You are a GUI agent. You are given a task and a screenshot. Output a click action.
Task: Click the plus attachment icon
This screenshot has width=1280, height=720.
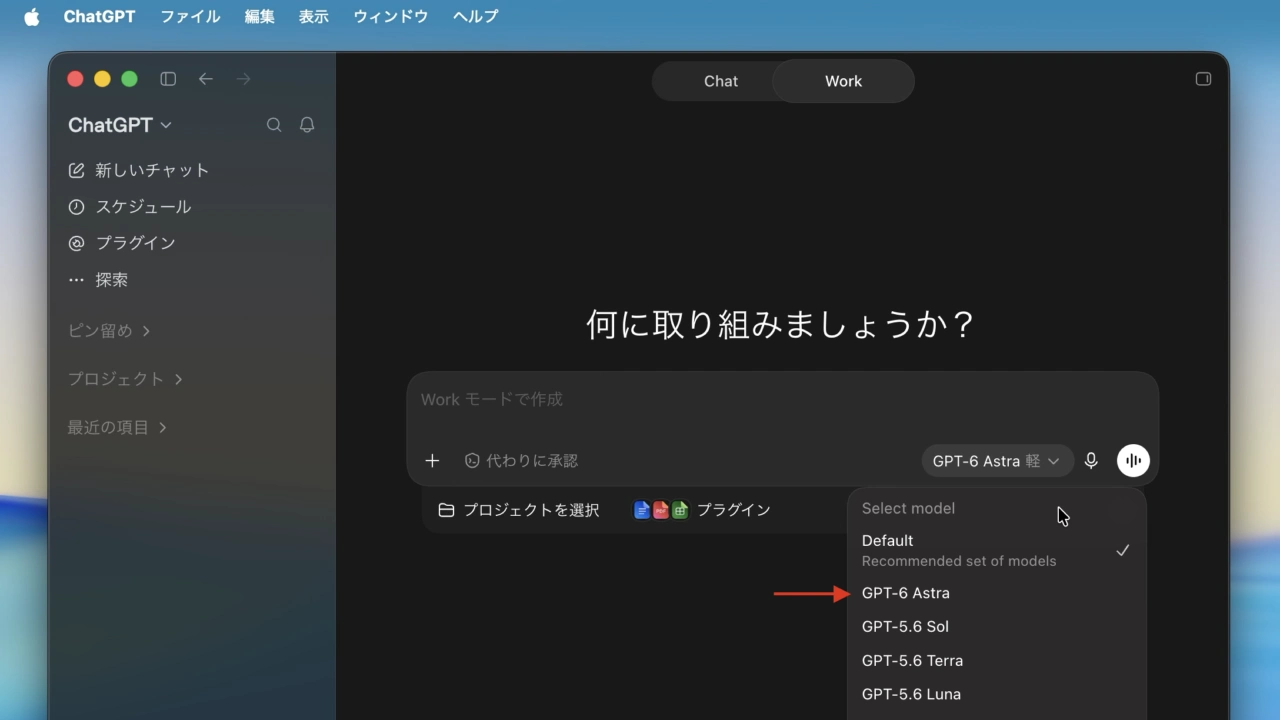(432, 461)
